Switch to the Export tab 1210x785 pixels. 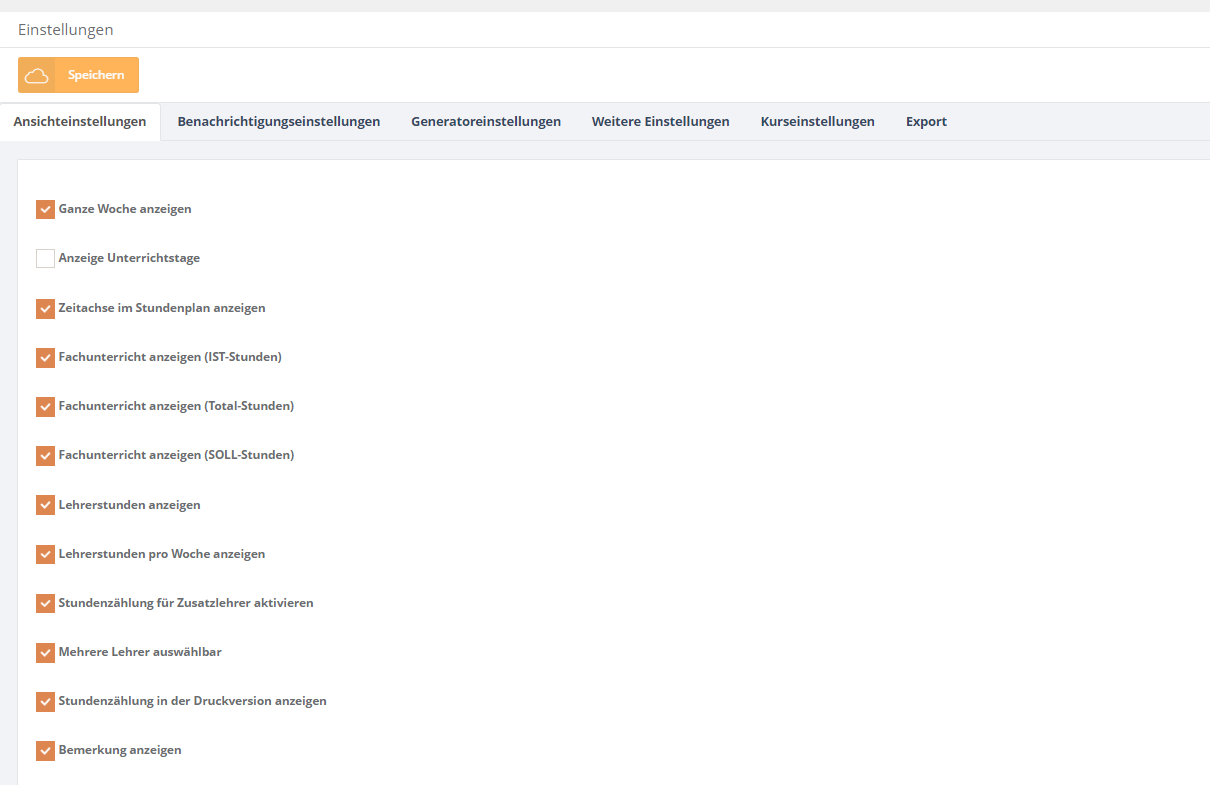(x=927, y=121)
